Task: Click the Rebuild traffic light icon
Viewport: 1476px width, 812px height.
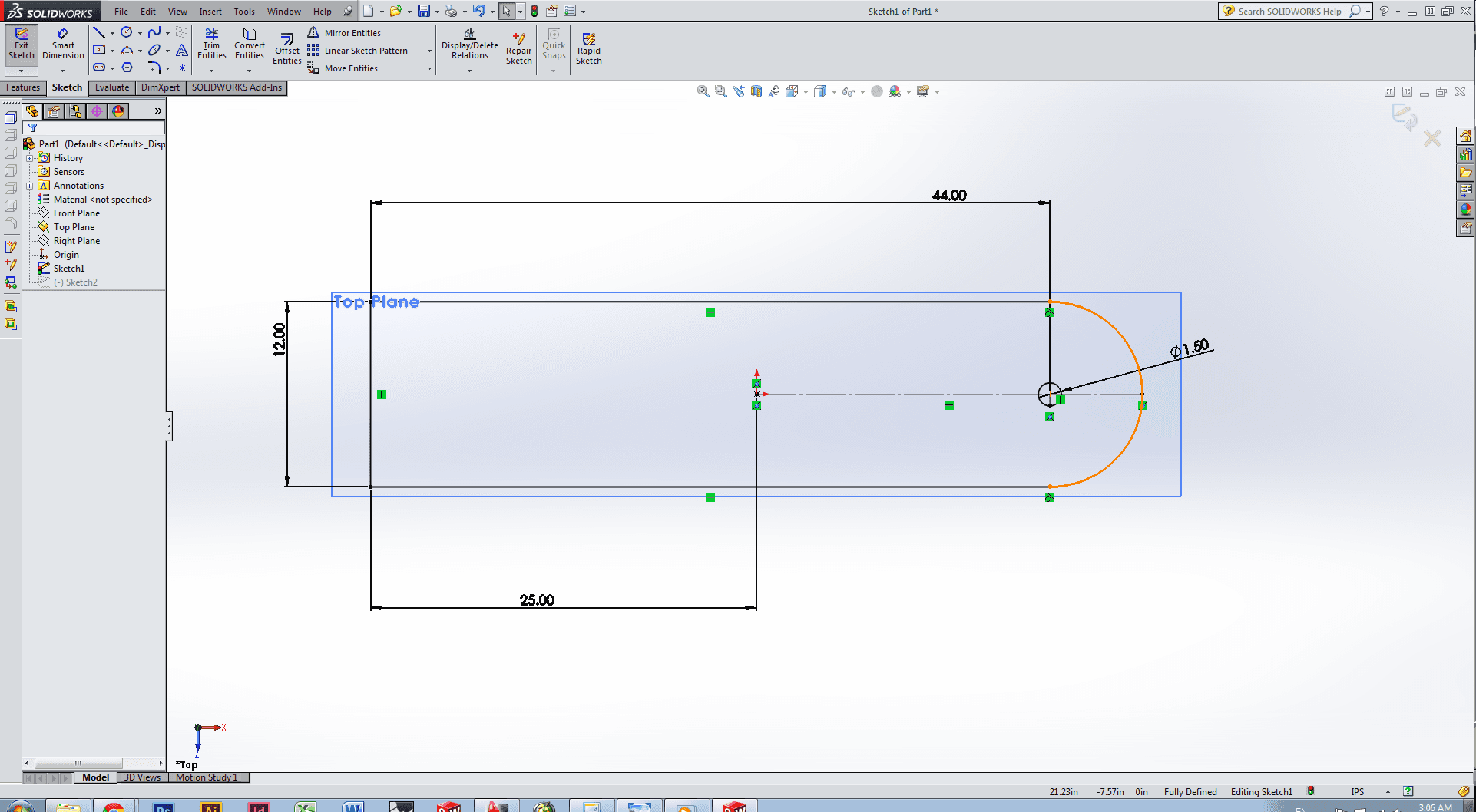Action: point(534,11)
